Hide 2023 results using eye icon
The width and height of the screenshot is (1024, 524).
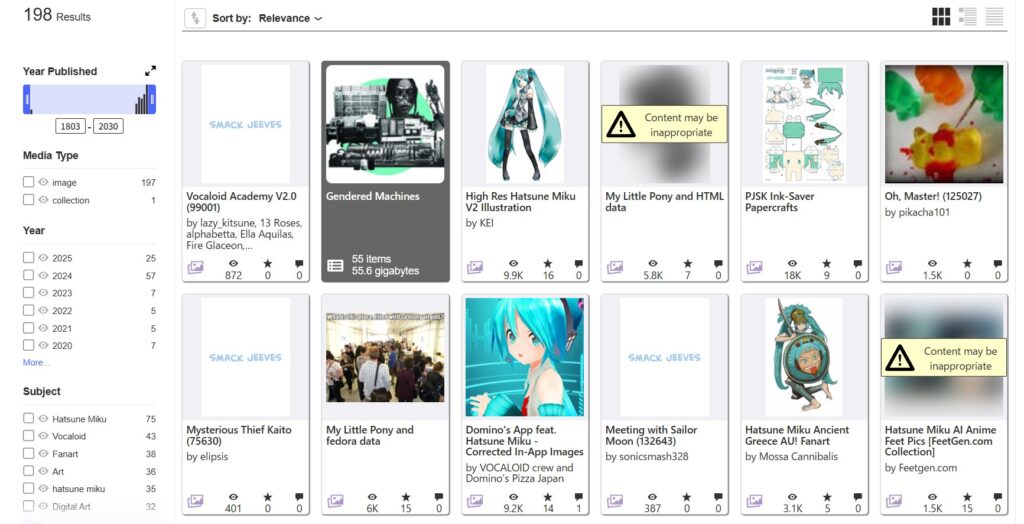pyautogui.click(x=44, y=293)
